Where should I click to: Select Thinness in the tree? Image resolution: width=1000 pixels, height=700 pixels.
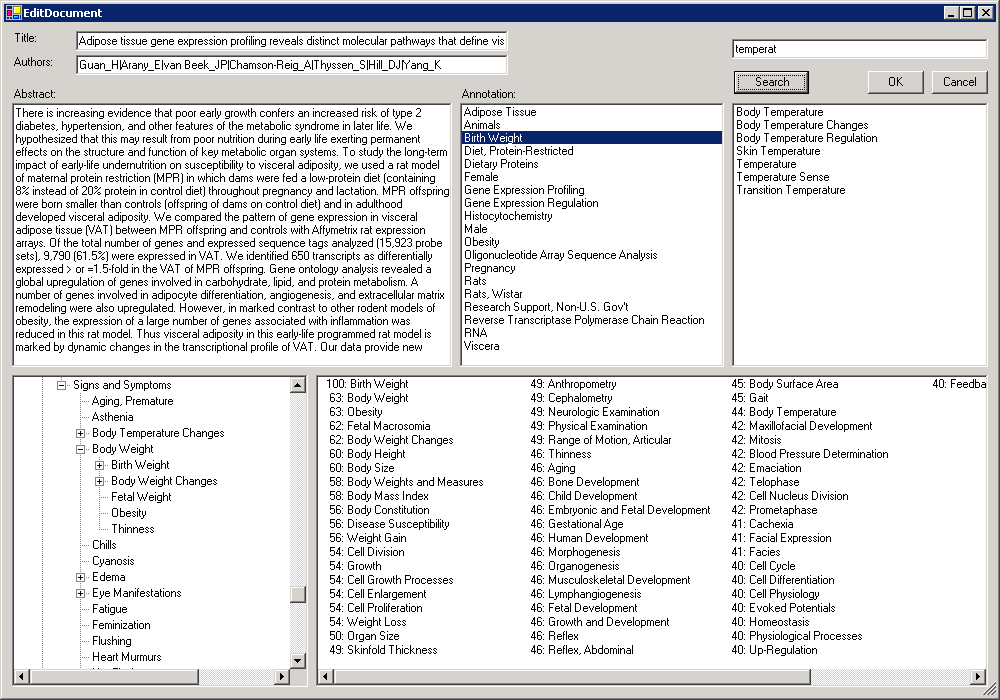pyautogui.click(x=133, y=529)
